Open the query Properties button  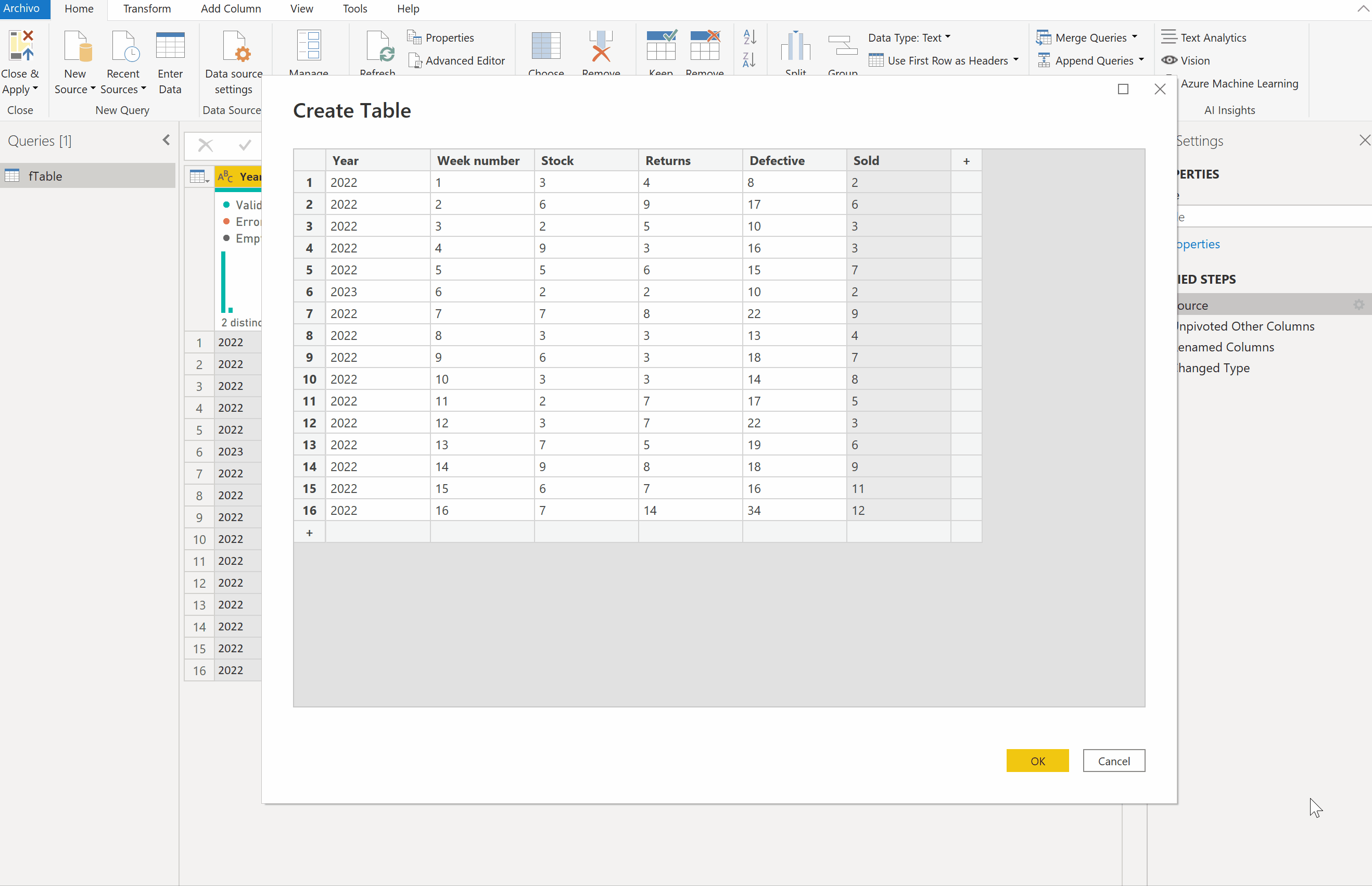(x=441, y=37)
